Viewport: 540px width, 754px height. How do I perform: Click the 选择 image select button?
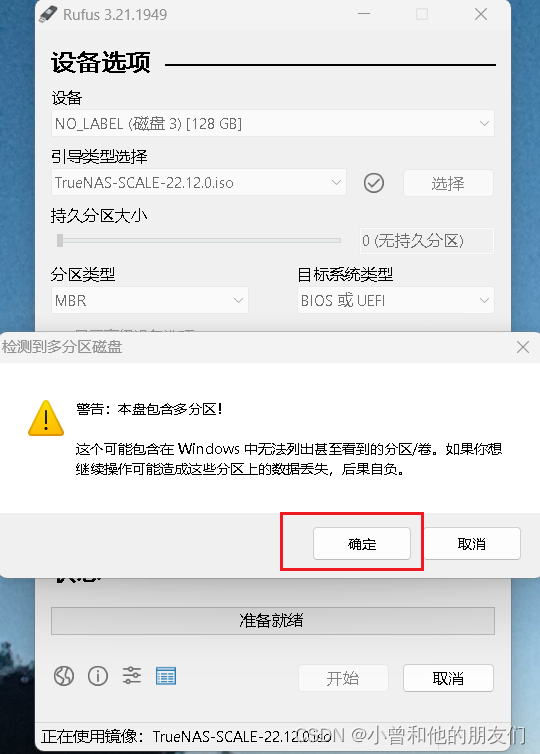448,183
